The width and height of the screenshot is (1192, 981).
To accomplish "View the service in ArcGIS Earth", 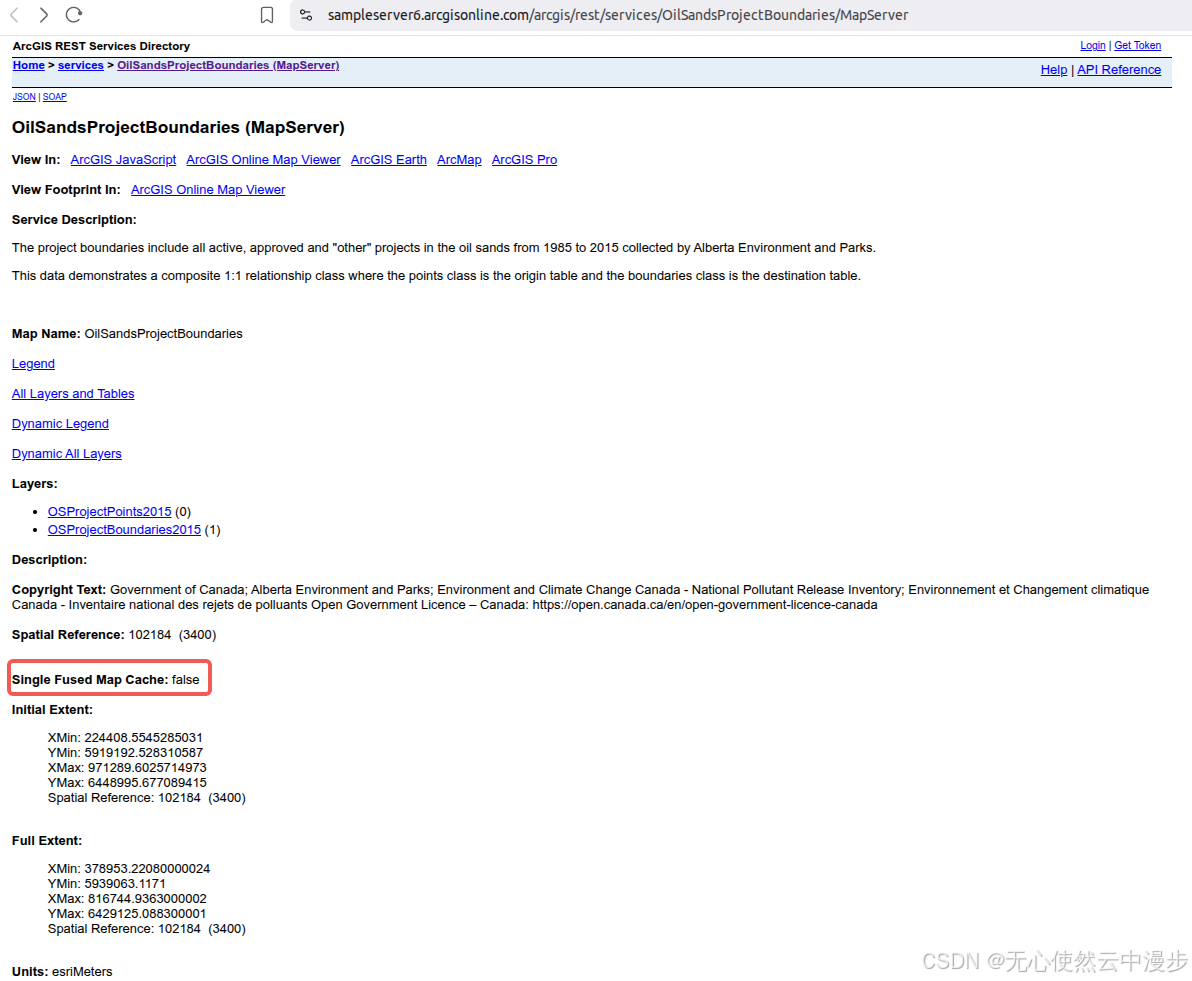I will [x=388, y=160].
